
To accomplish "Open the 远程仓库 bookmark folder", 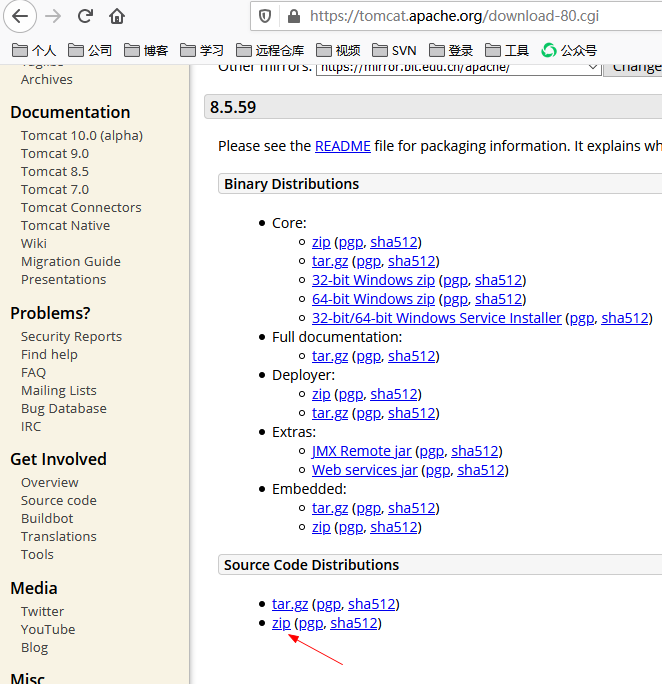I will pos(270,50).
